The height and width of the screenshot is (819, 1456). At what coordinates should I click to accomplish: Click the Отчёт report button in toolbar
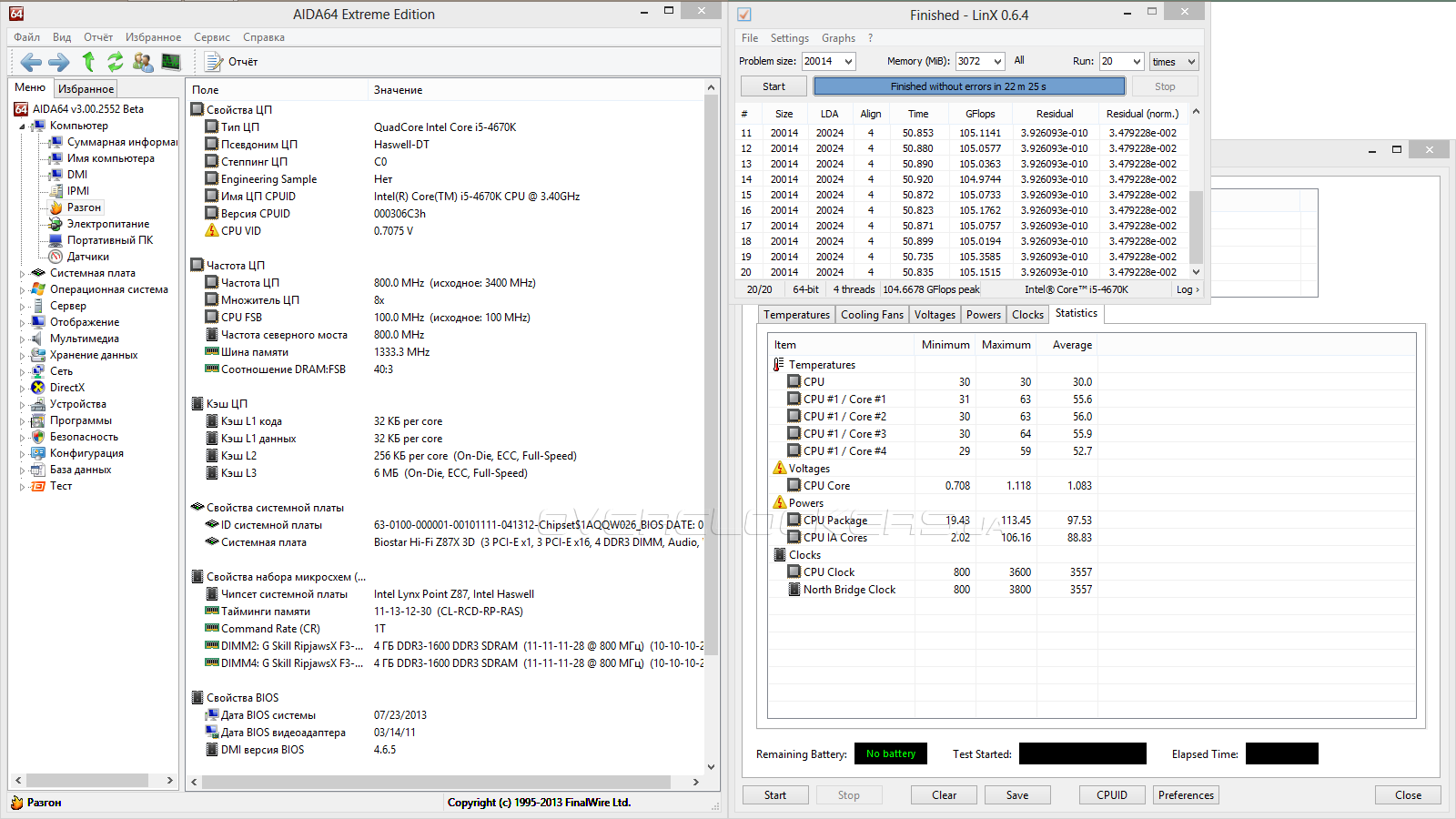coord(232,62)
